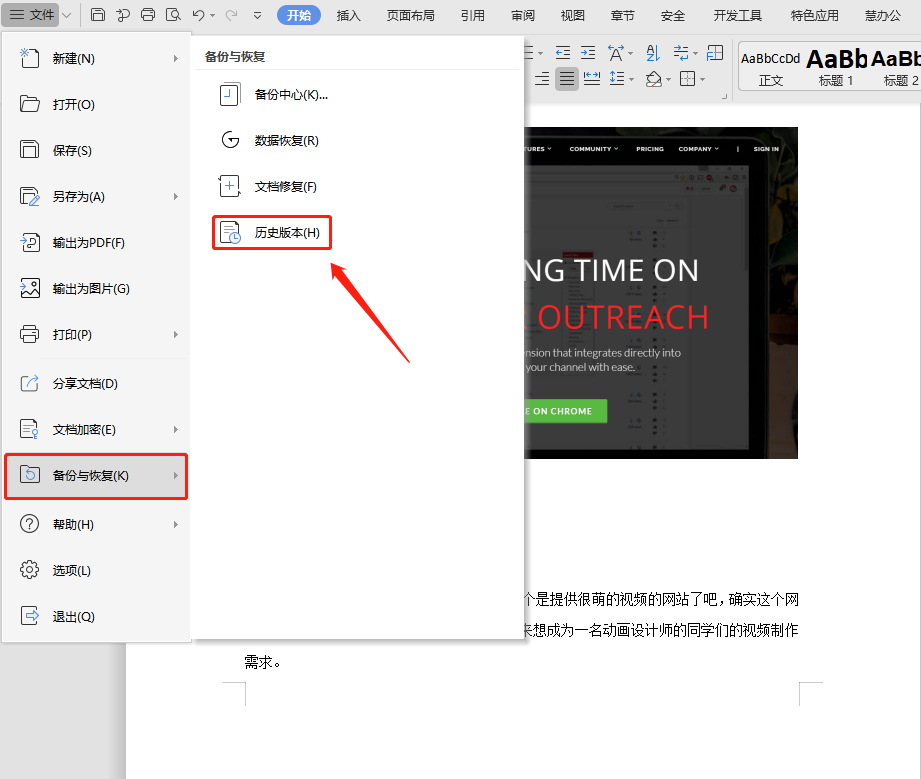Choose 分享文档(D) menu entry
Image resolution: width=921 pixels, height=779 pixels.
[96, 383]
